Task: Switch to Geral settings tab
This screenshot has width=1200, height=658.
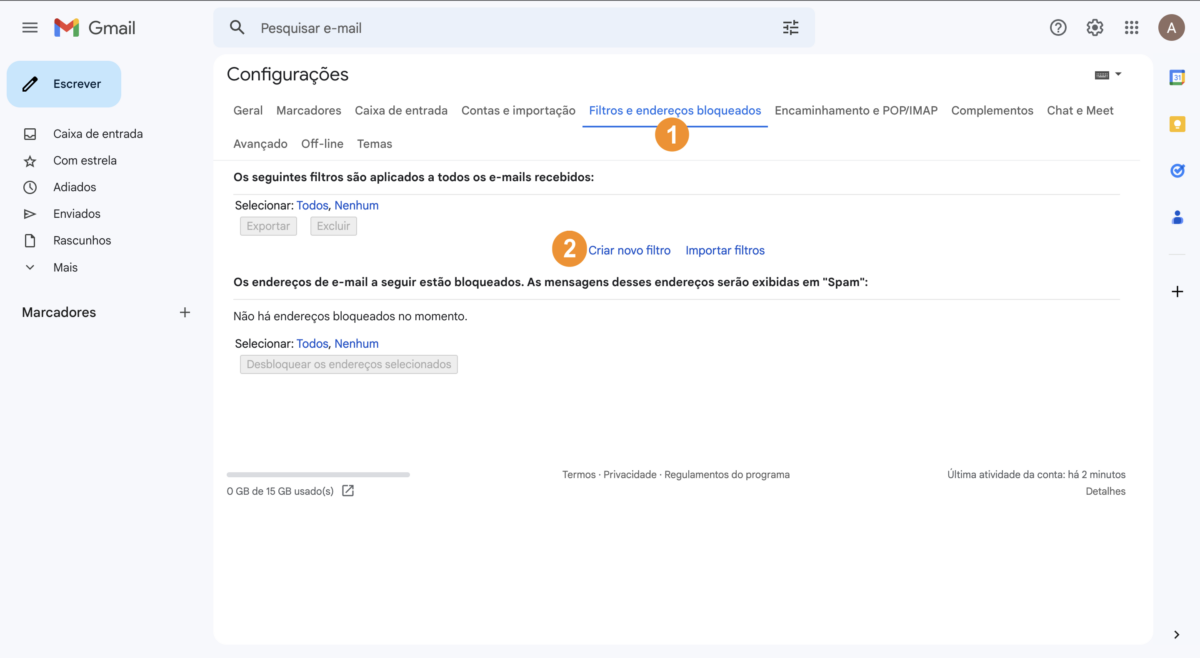Action: (248, 111)
